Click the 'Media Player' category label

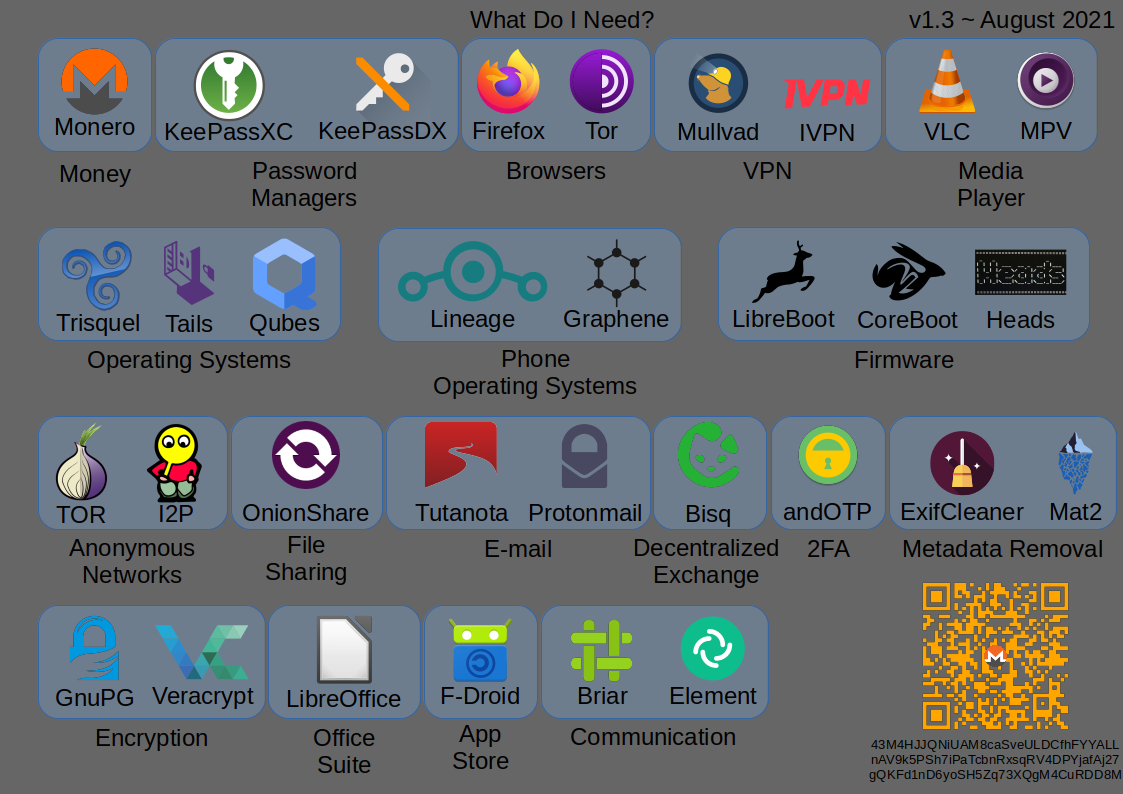pyautogui.click(x=991, y=184)
